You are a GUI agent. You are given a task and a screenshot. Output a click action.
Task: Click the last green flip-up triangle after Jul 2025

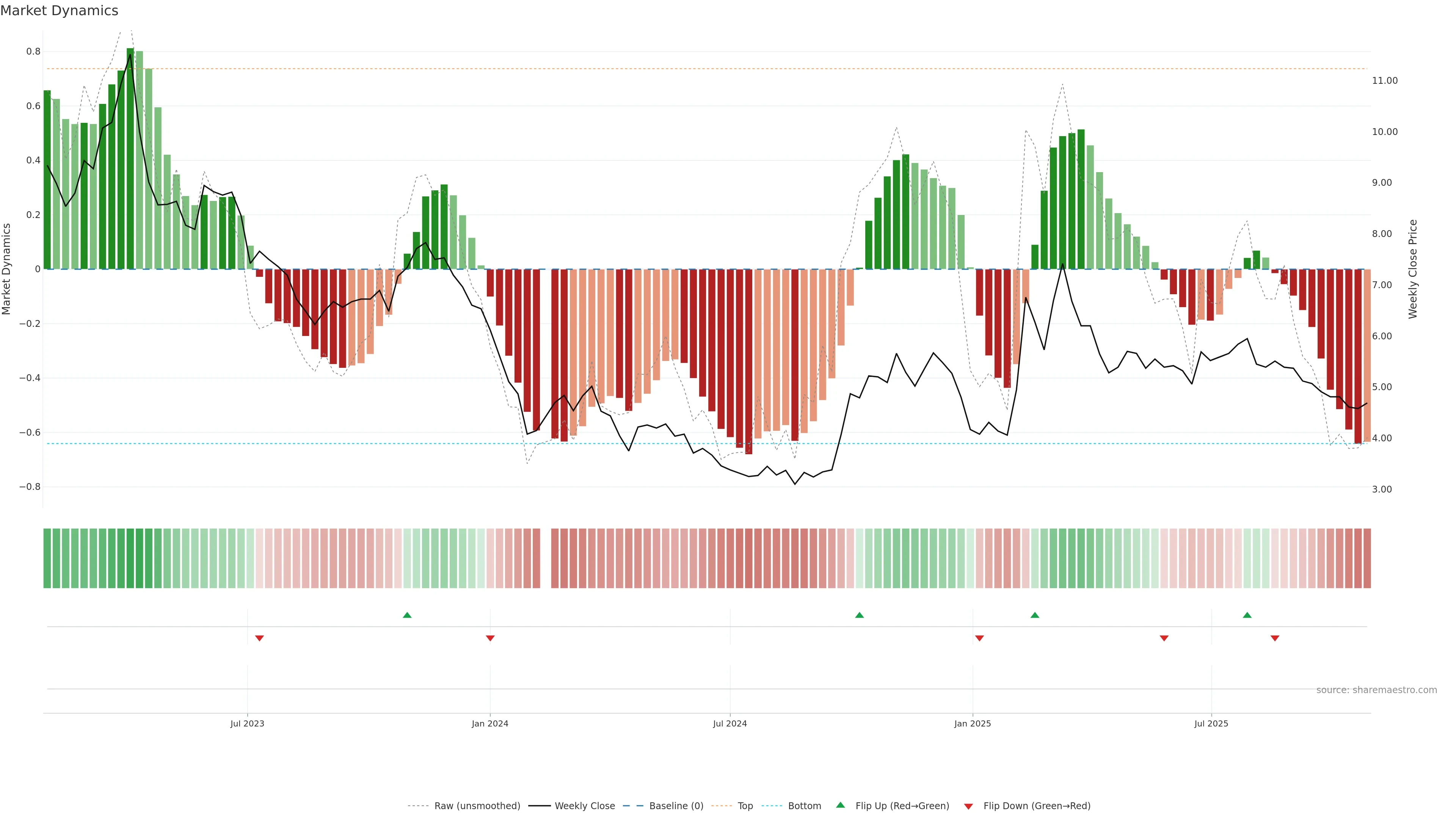coord(1247,615)
